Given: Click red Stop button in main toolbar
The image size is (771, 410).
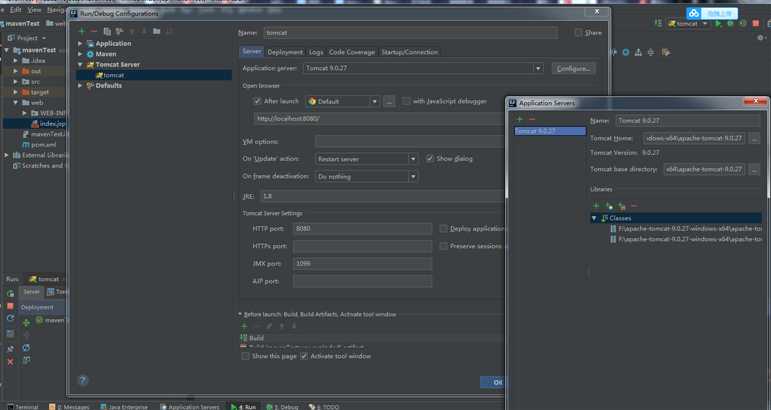Looking at the screenshot, I should coord(756,24).
